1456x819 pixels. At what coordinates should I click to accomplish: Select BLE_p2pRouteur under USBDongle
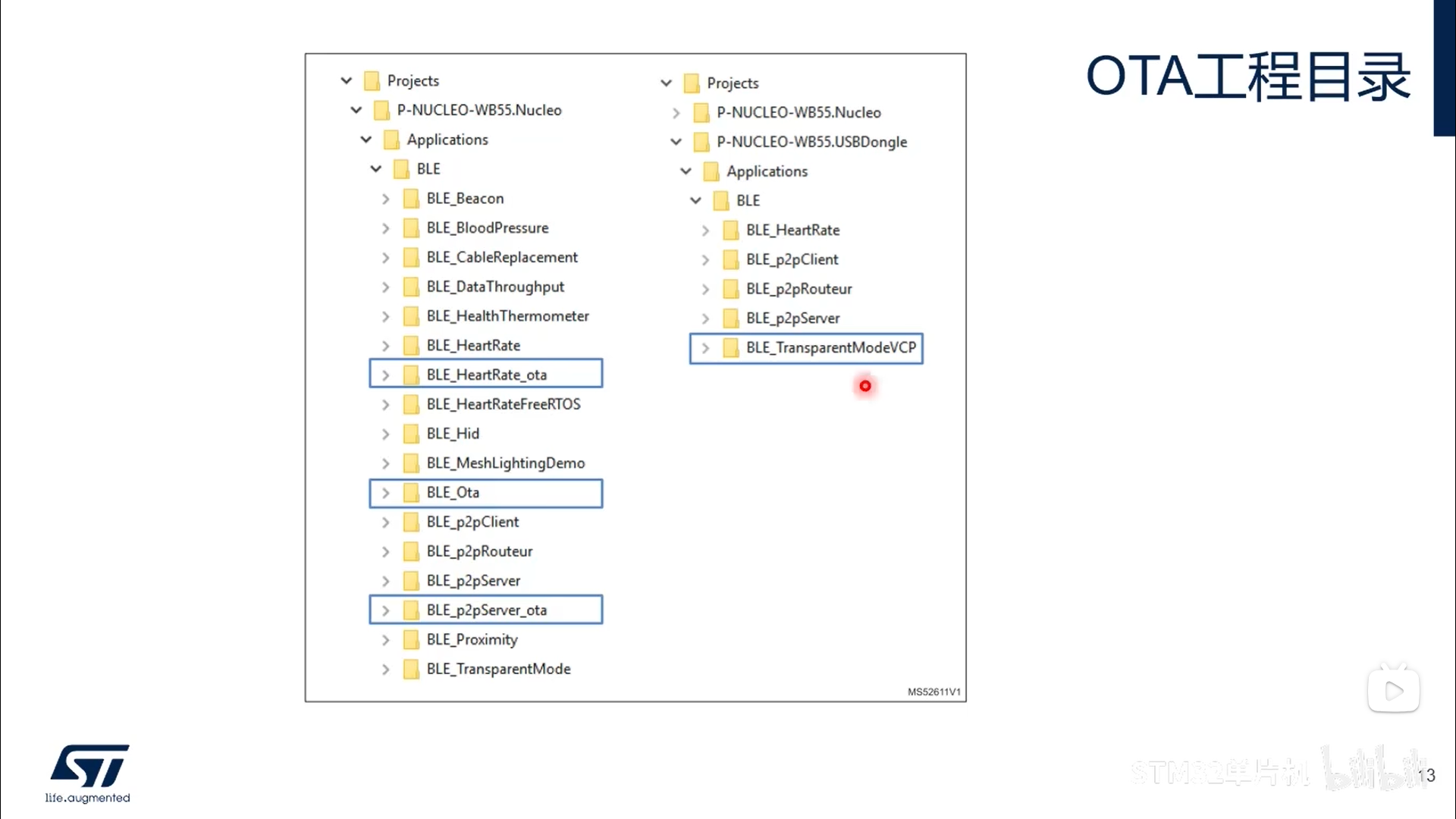click(799, 289)
